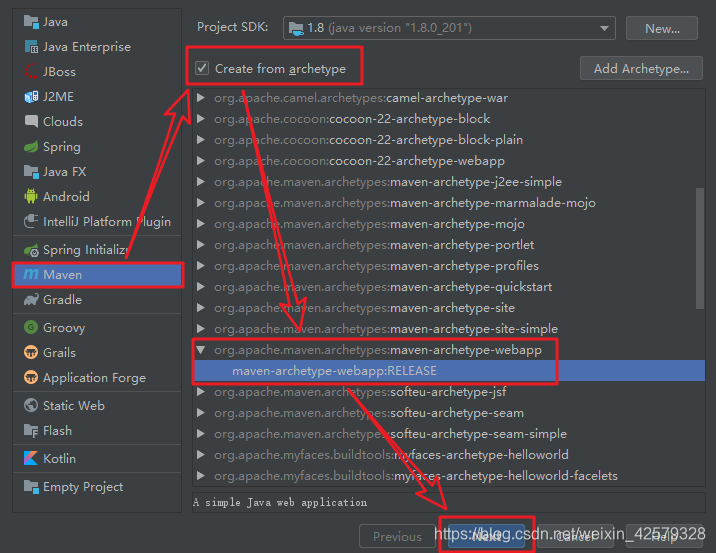Click the Gradle elephant icon

pos(31,300)
